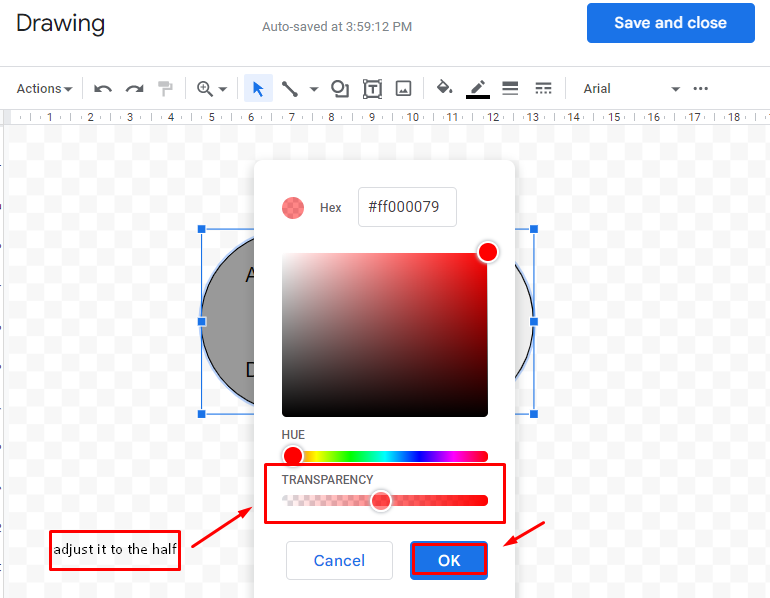
Task: Click the top-left selection handle
Action: 201,229
